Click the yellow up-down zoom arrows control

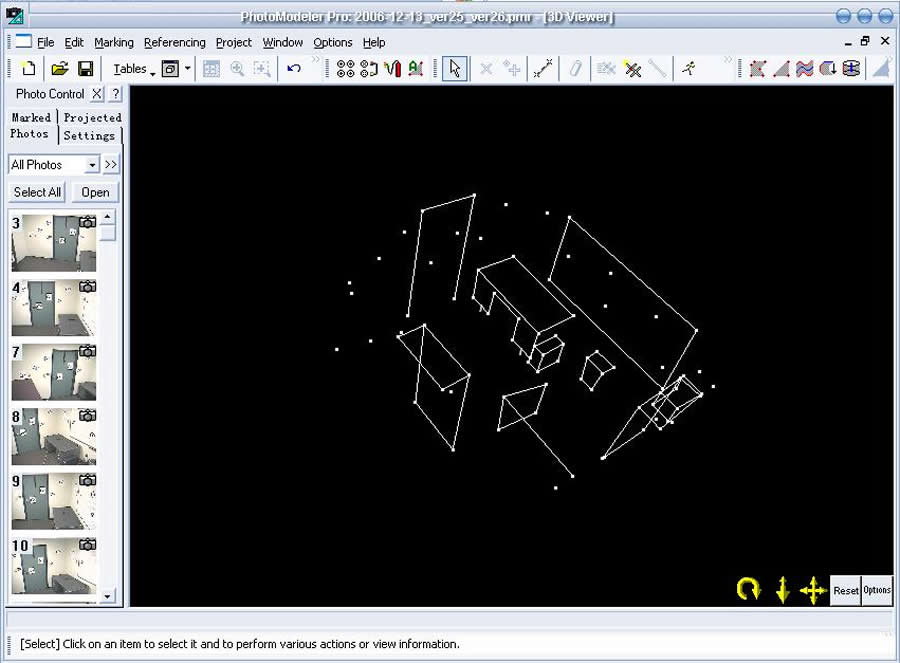782,590
